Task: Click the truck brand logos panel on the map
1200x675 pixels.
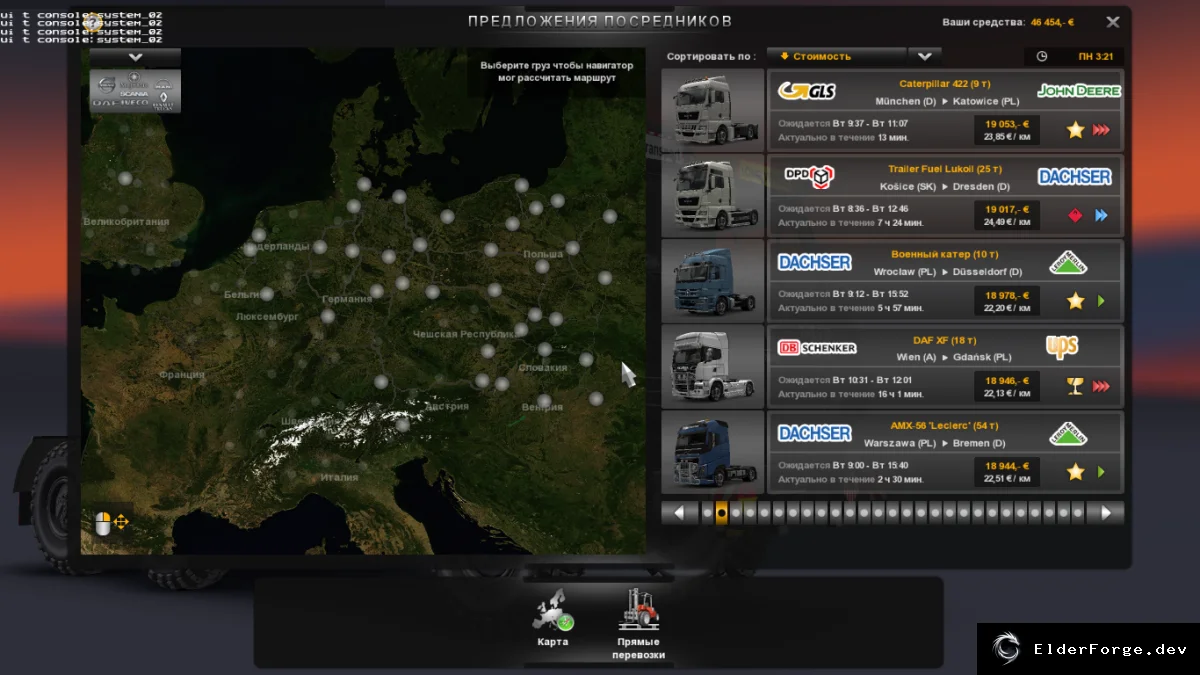Action: (x=136, y=90)
